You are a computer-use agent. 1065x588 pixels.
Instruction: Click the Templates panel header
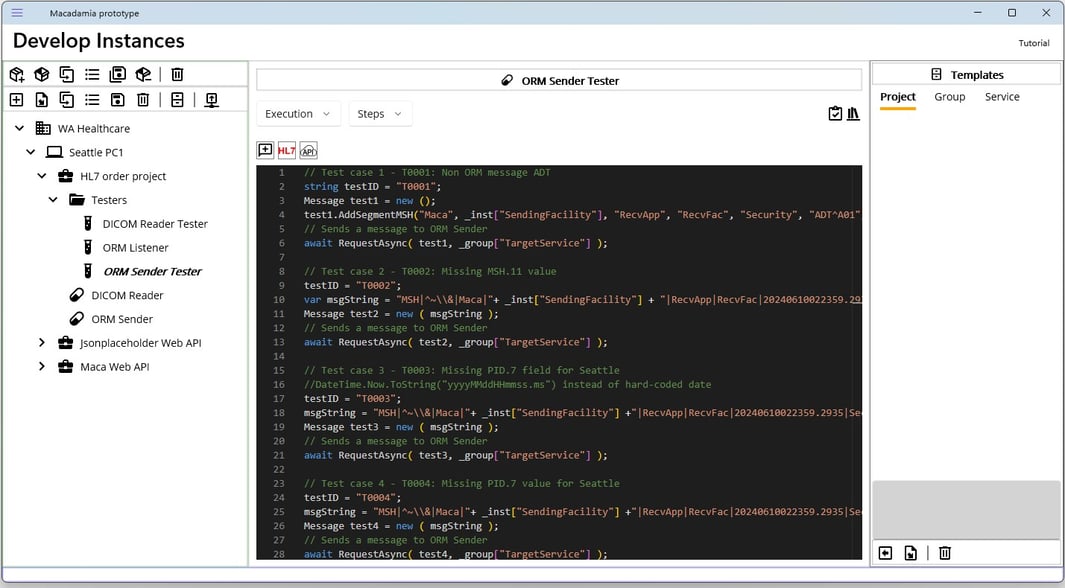click(x=966, y=75)
